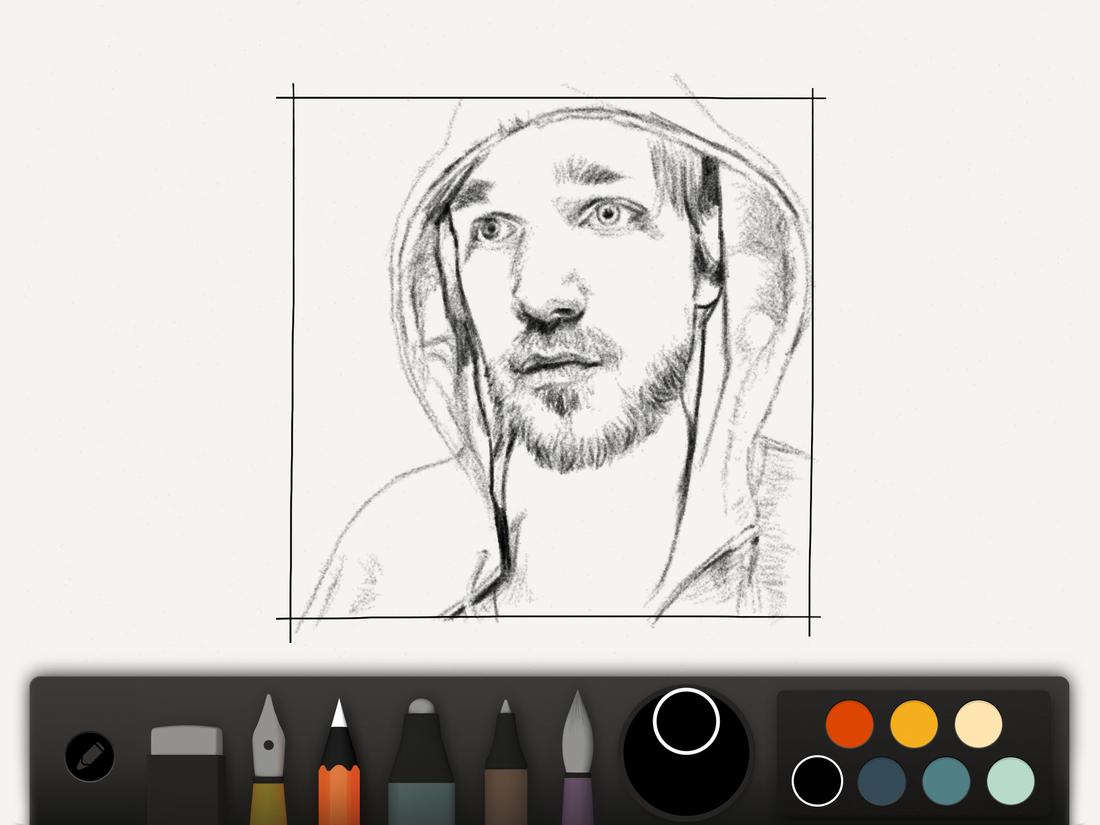This screenshot has height=825, width=1100.
Task: Select the golden yellow color swatch
Action: click(x=913, y=722)
